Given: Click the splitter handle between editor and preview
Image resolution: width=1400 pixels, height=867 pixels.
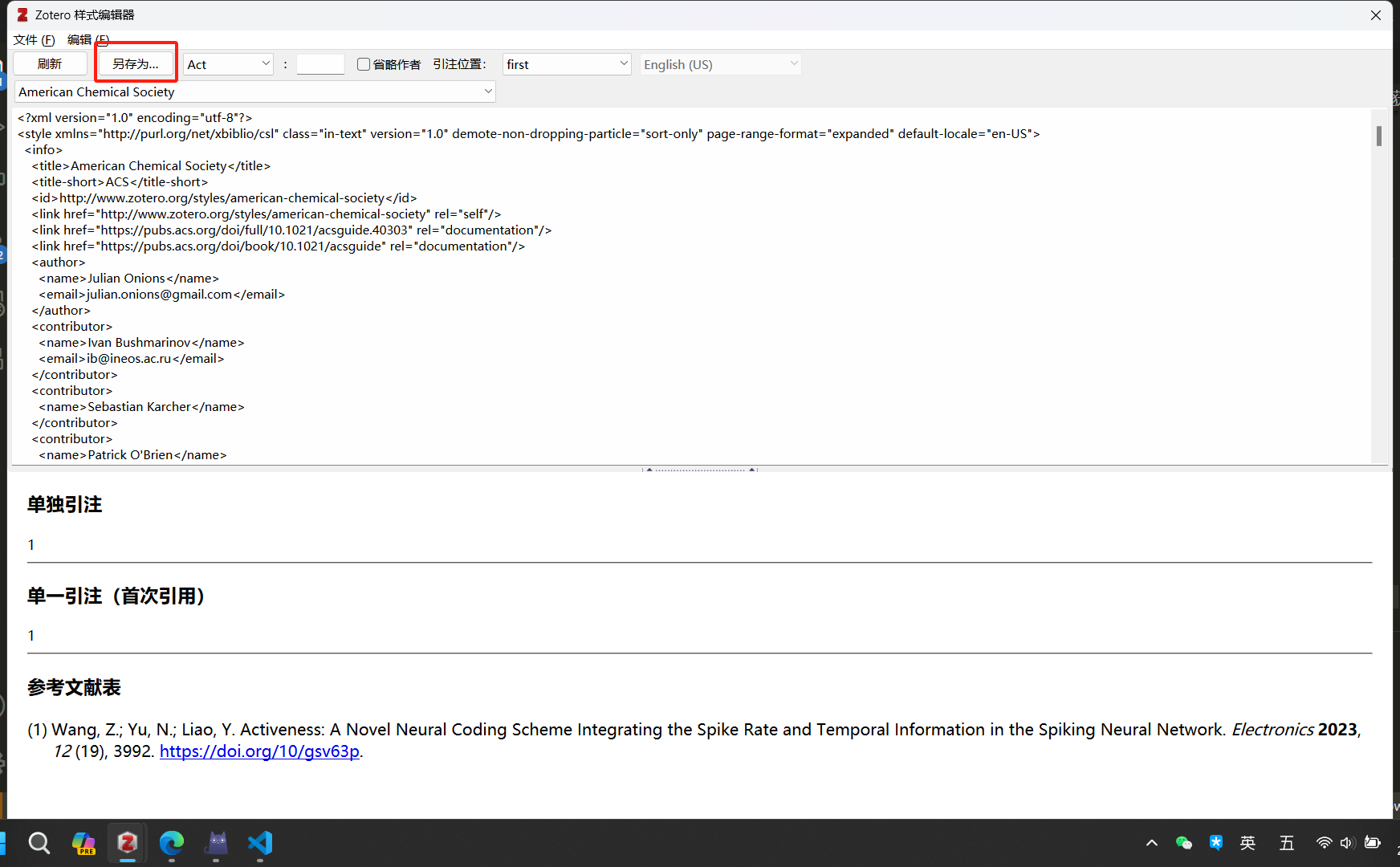Looking at the screenshot, I should tap(699, 469).
